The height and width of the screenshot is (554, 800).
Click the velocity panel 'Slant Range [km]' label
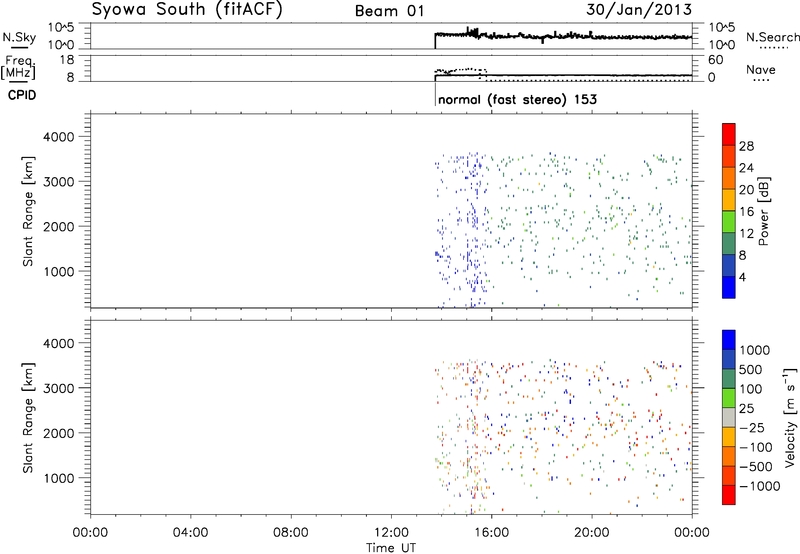pyautogui.click(x=28, y=418)
